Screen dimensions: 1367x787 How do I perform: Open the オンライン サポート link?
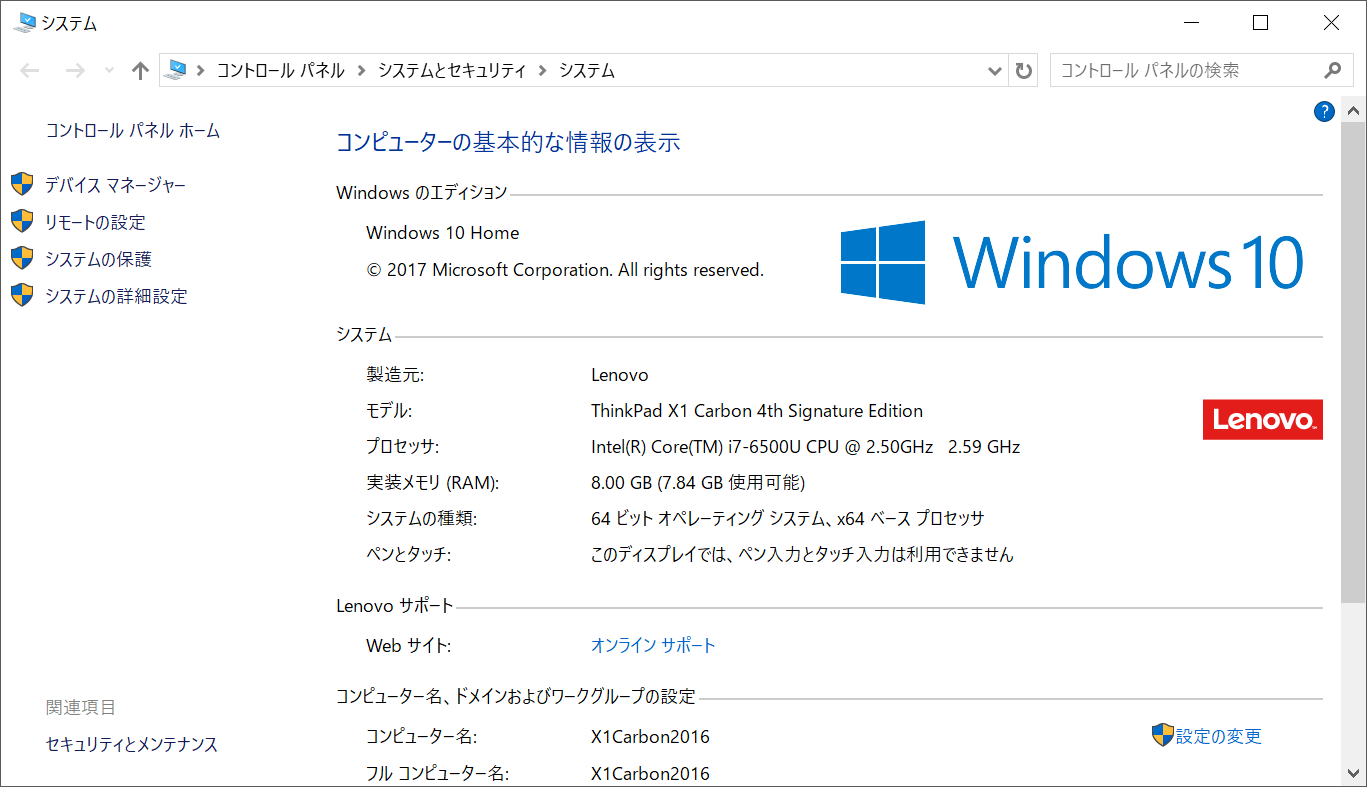(x=653, y=646)
